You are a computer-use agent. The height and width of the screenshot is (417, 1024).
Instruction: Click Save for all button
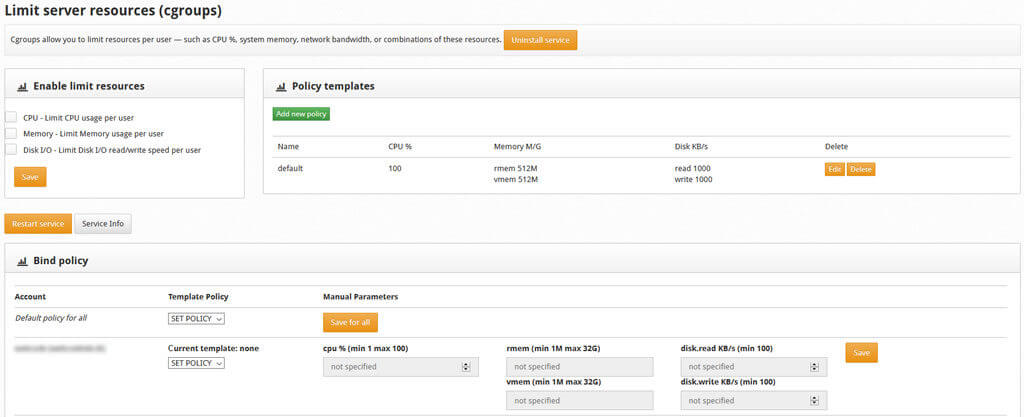pos(350,322)
